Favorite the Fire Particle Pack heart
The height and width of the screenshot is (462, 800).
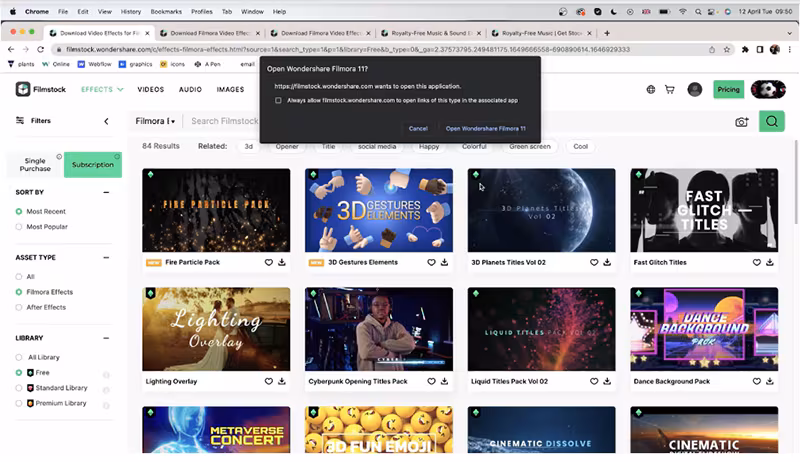268,262
